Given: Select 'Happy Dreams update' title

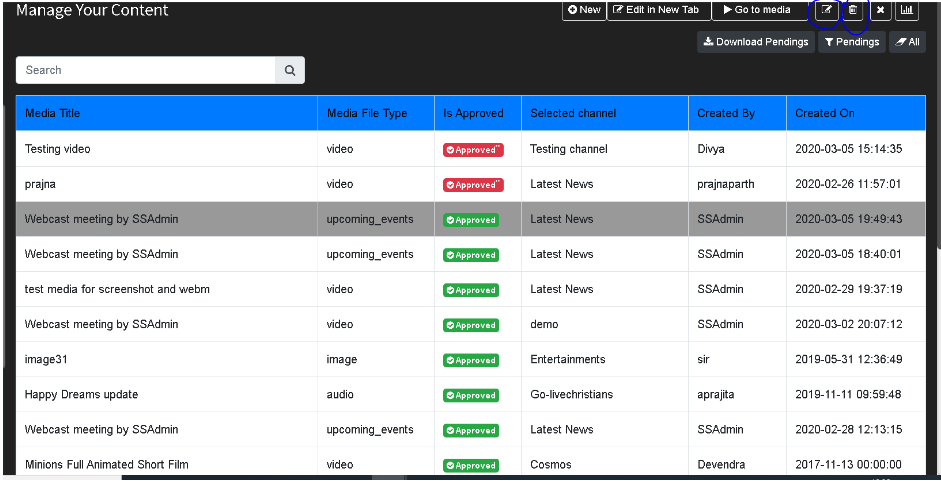Looking at the screenshot, I should tap(81, 395).
